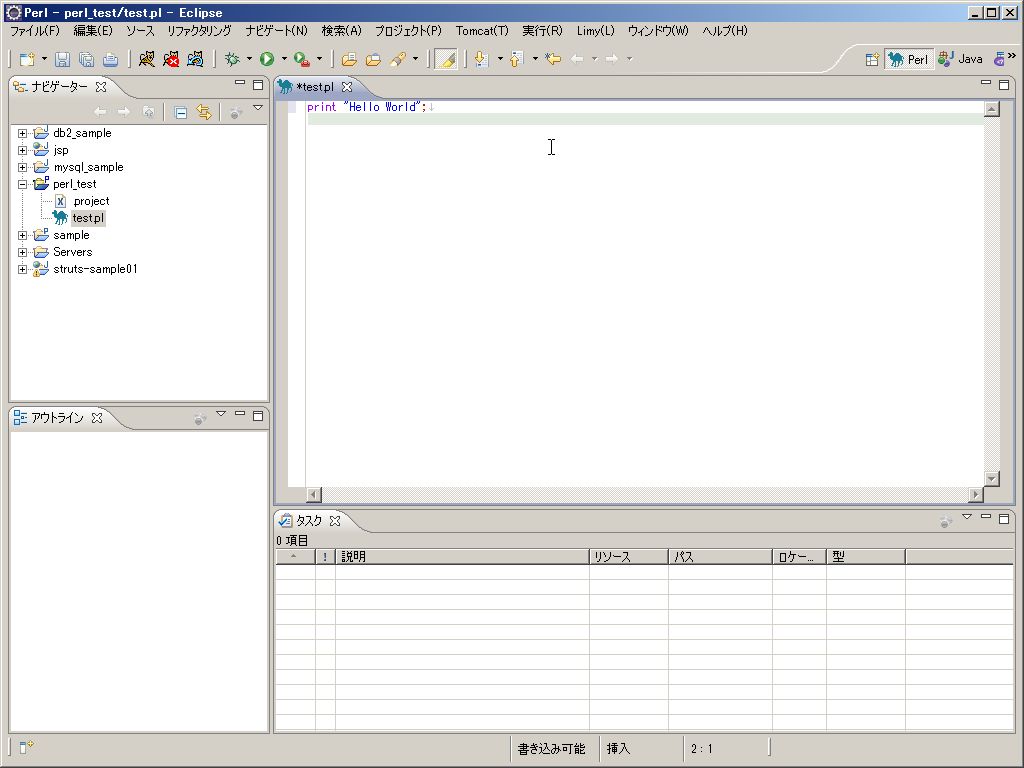This screenshot has height=768, width=1024.
Task: Sort tasks by リソース column header
Action: pos(628,557)
